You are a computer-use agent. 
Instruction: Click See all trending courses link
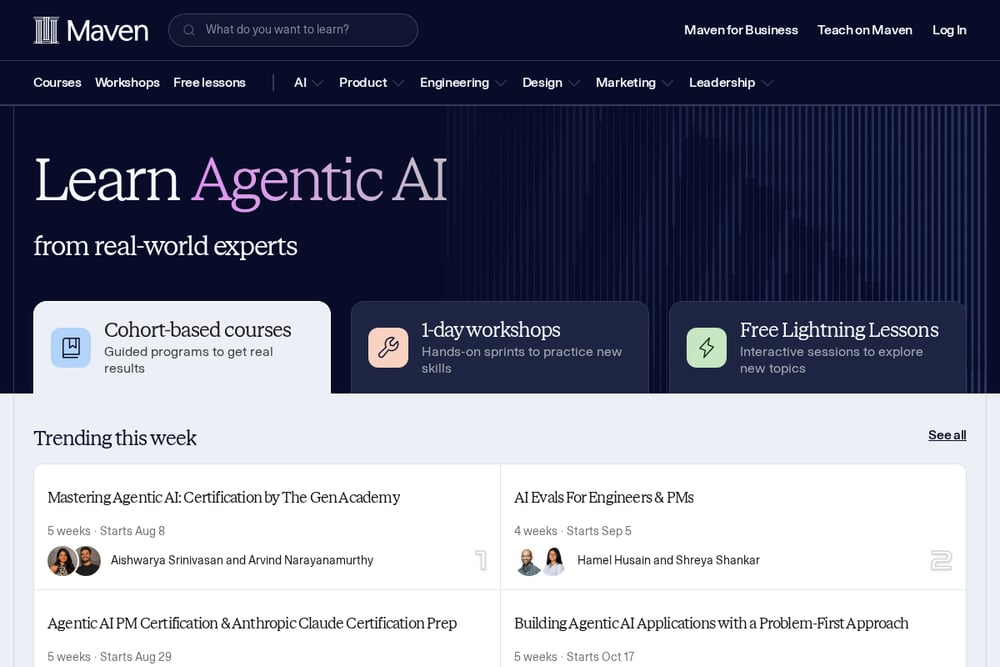(947, 435)
